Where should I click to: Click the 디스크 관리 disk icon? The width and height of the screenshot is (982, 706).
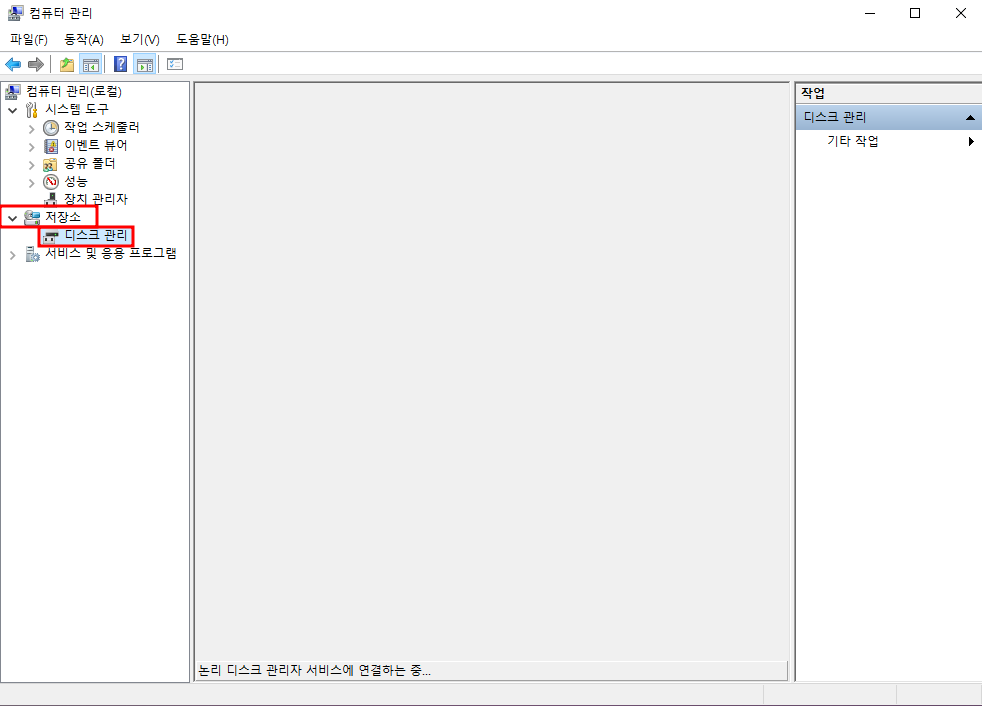click(51, 237)
